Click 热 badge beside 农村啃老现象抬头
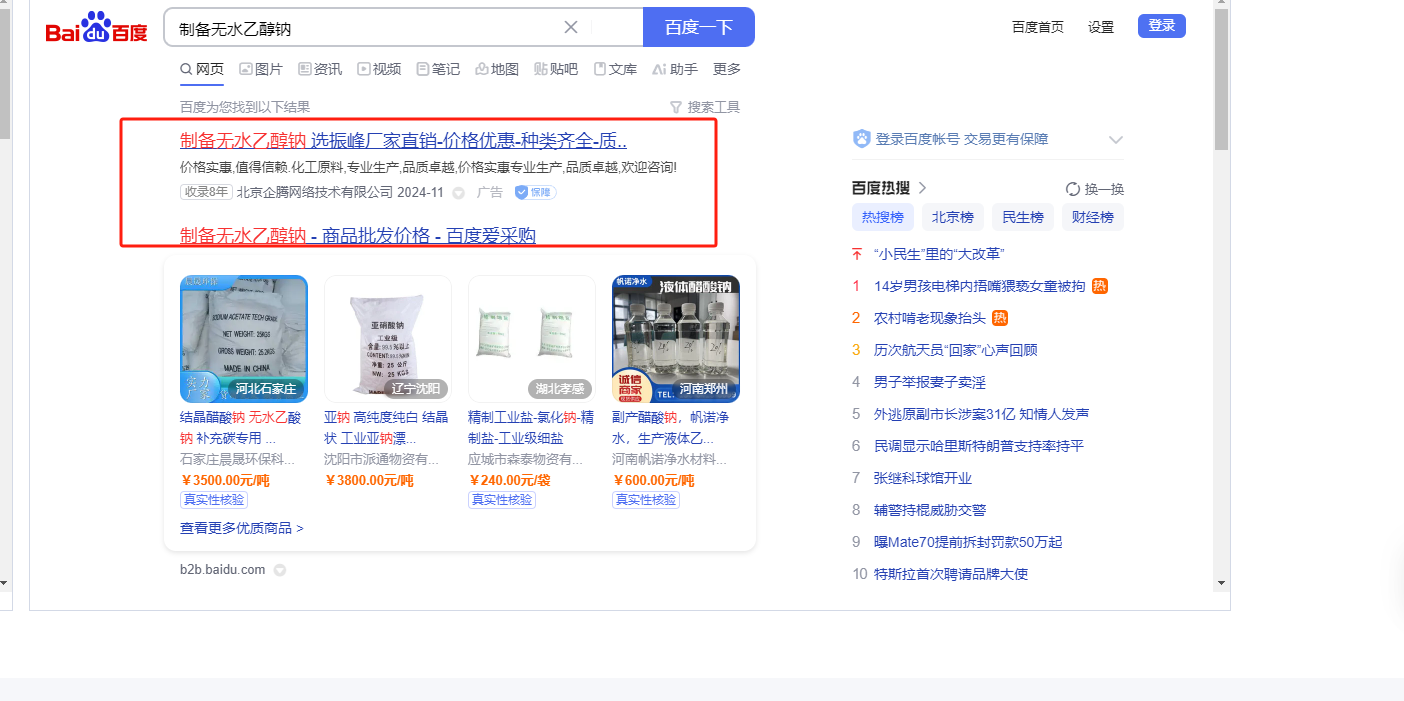This screenshot has width=1404, height=701. (1000, 318)
